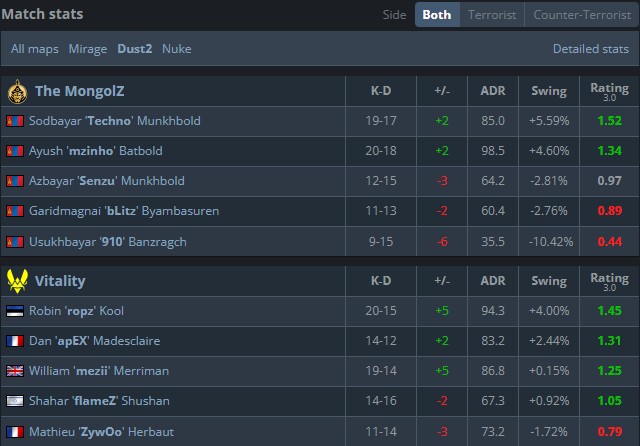Click Israeli flag next to flameZ
The image size is (640, 446).
click(14, 401)
